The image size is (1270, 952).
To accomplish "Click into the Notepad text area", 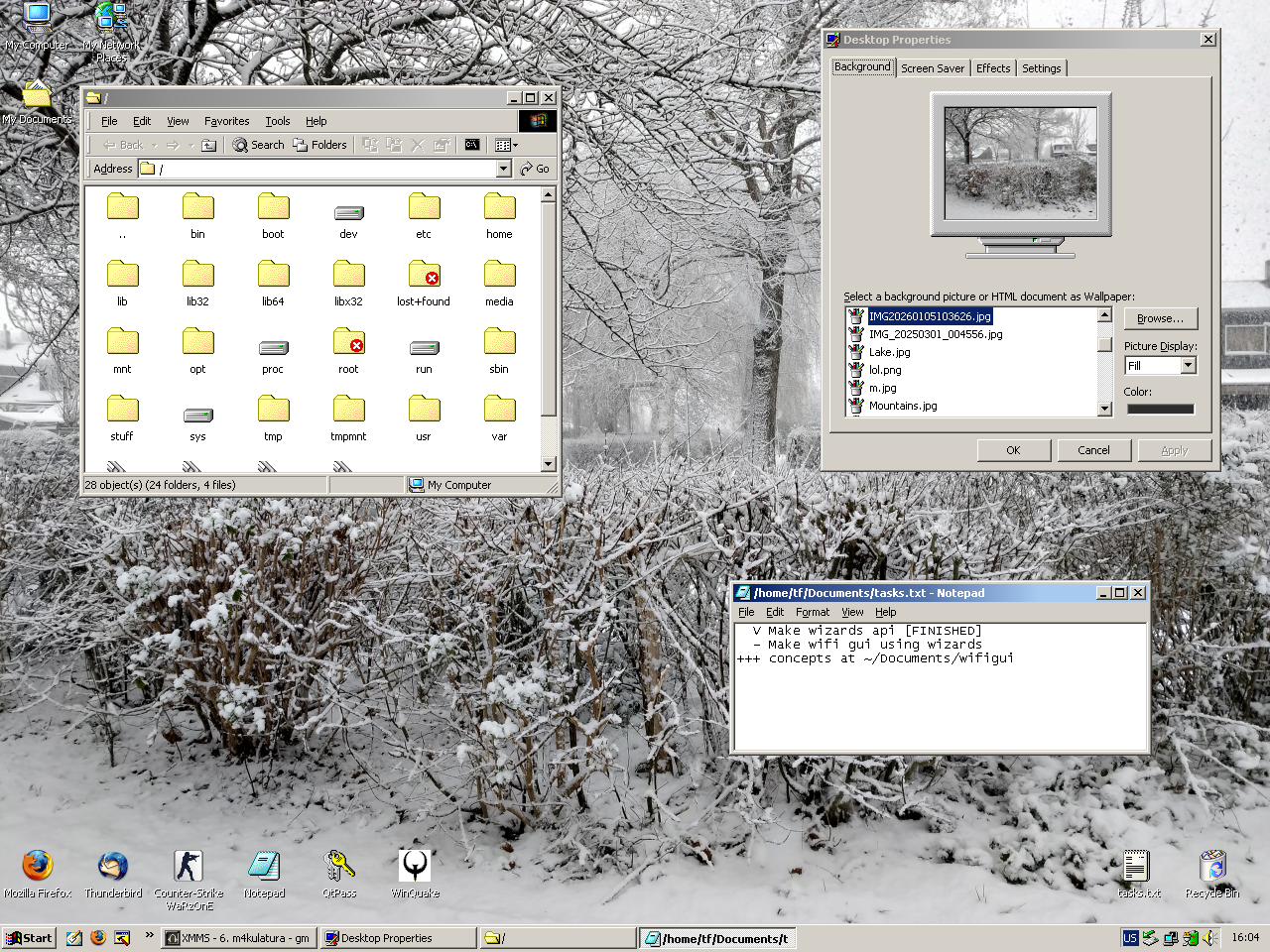I will (x=941, y=686).
